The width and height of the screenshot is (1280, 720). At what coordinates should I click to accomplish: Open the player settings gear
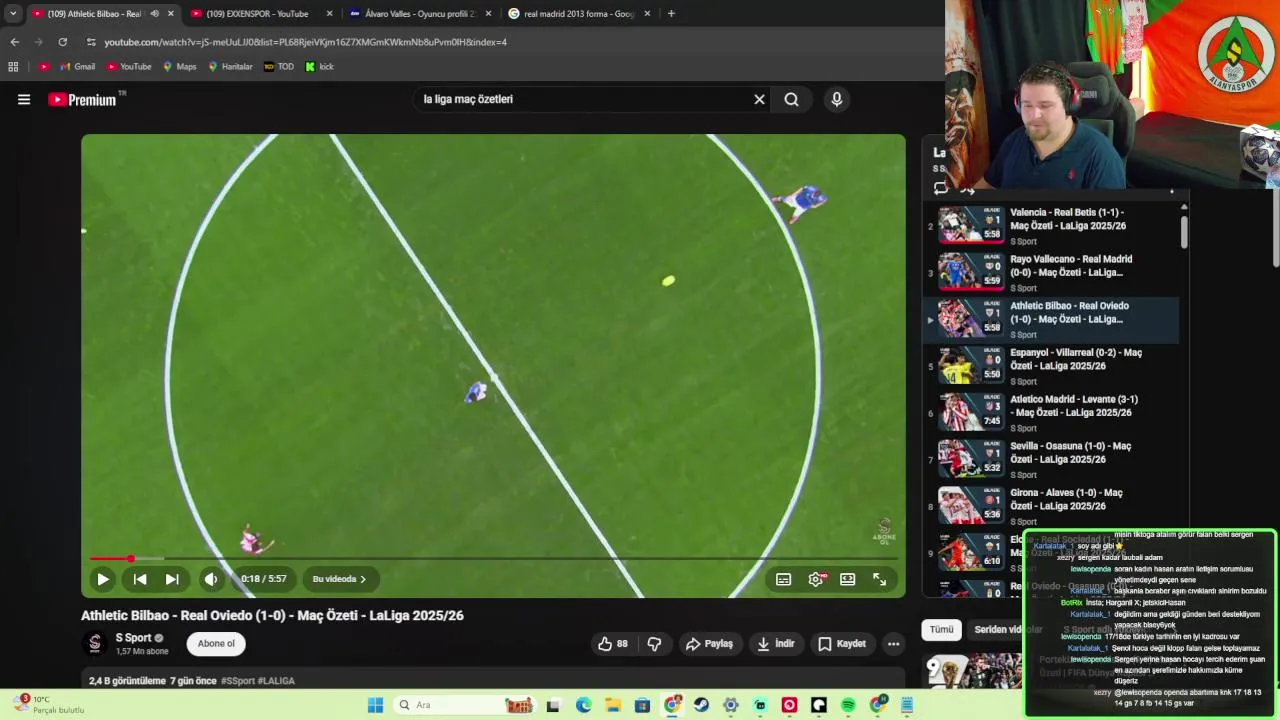click(x=816, y=579)
